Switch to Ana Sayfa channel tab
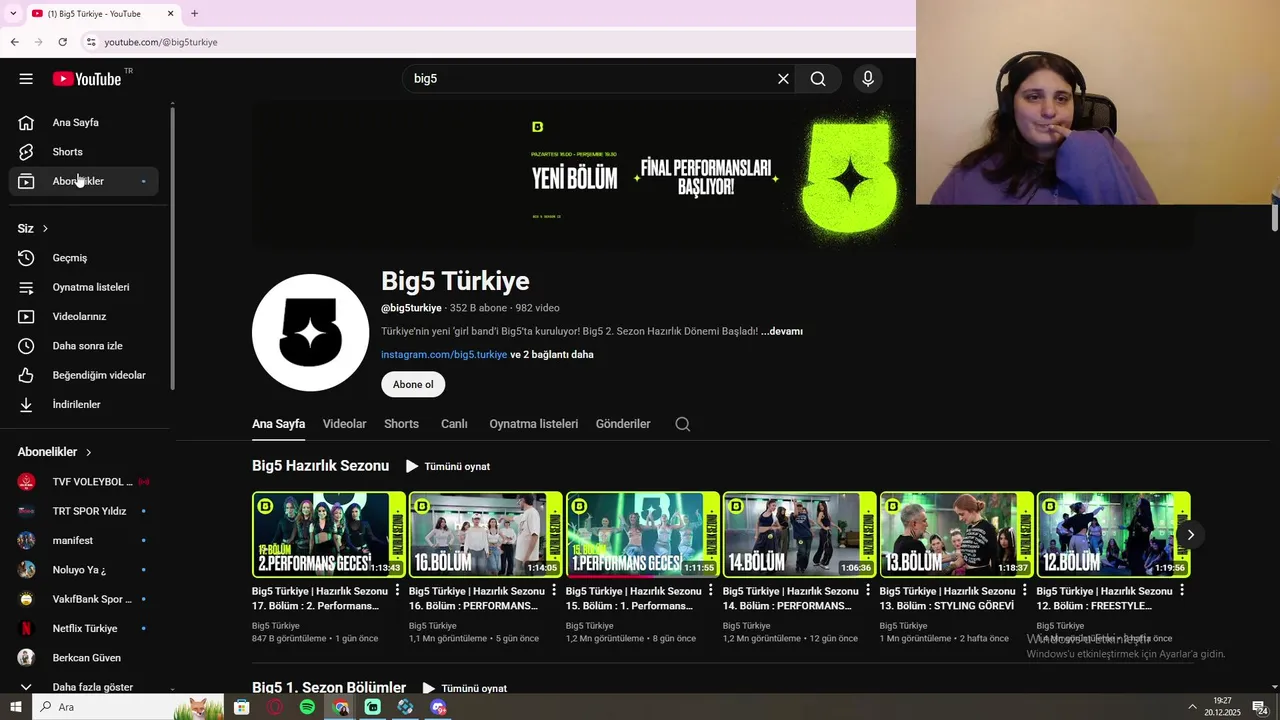Image resolution: width=1280 pixels, height=720 pixels. pos(278,424)
